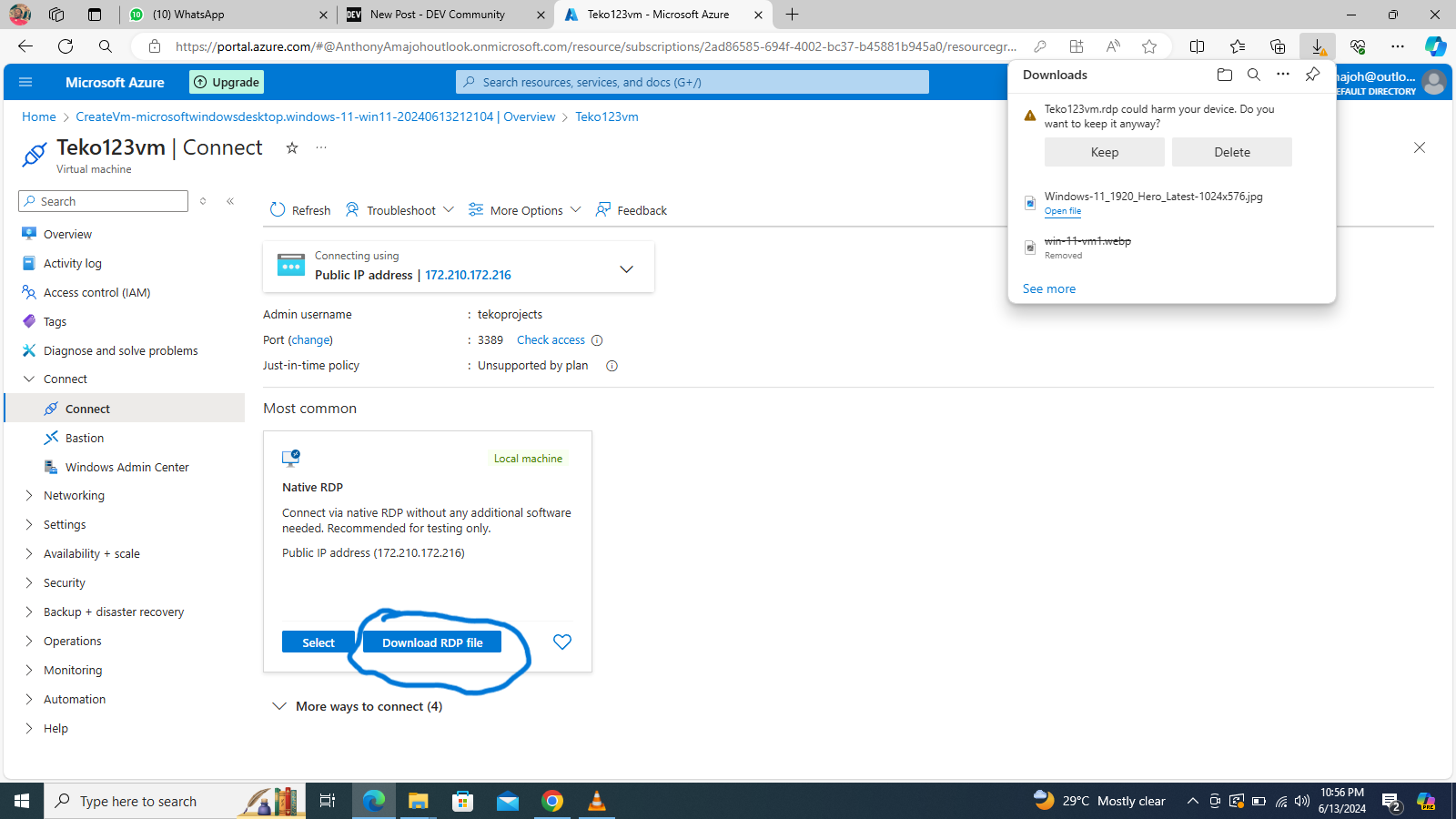This screenshot has width=1456, height=819.
Task: Expand the Security section
Action: [x=64, y=582]
